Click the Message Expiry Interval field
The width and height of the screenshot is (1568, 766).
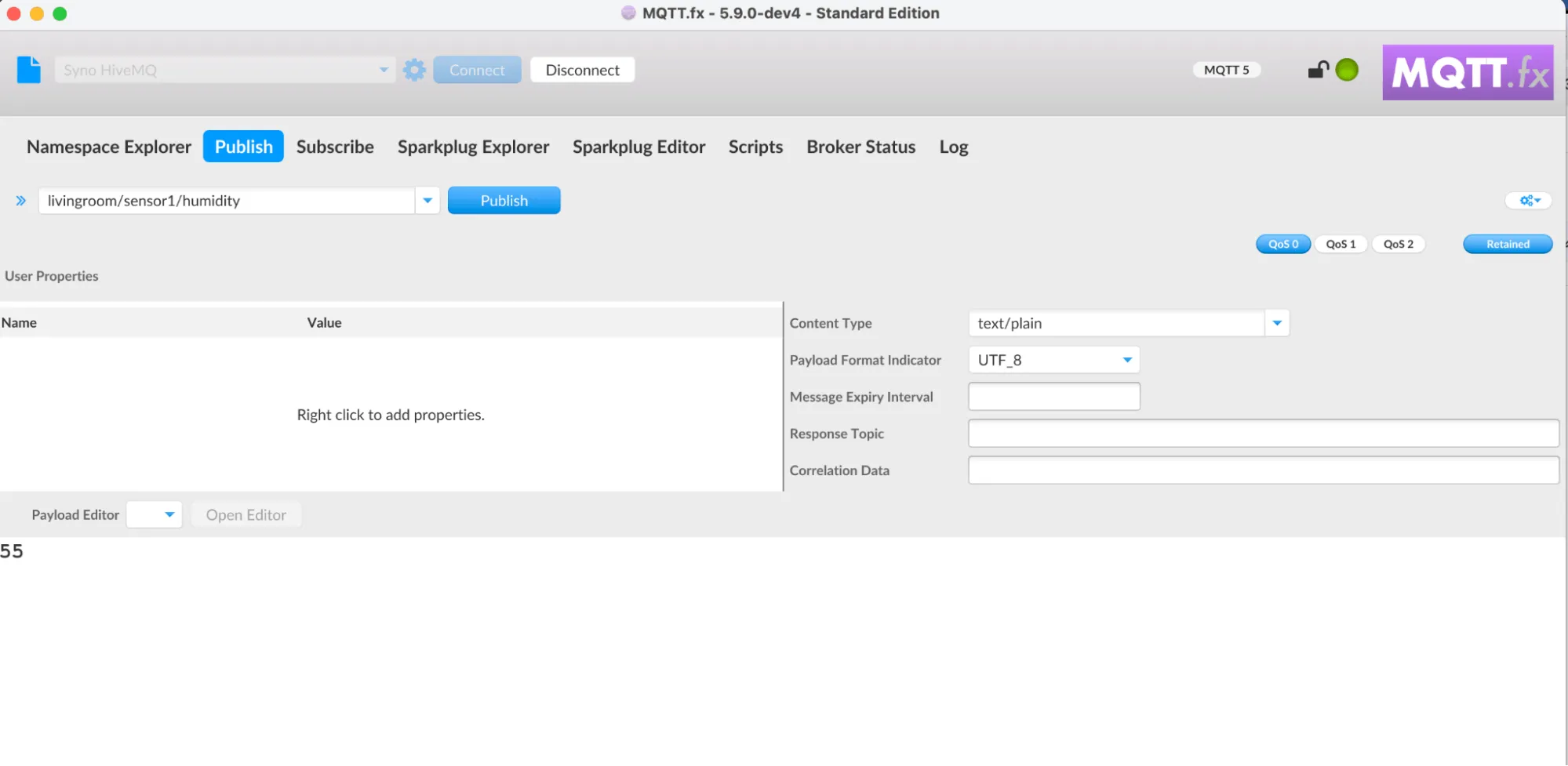(1054, 397)
